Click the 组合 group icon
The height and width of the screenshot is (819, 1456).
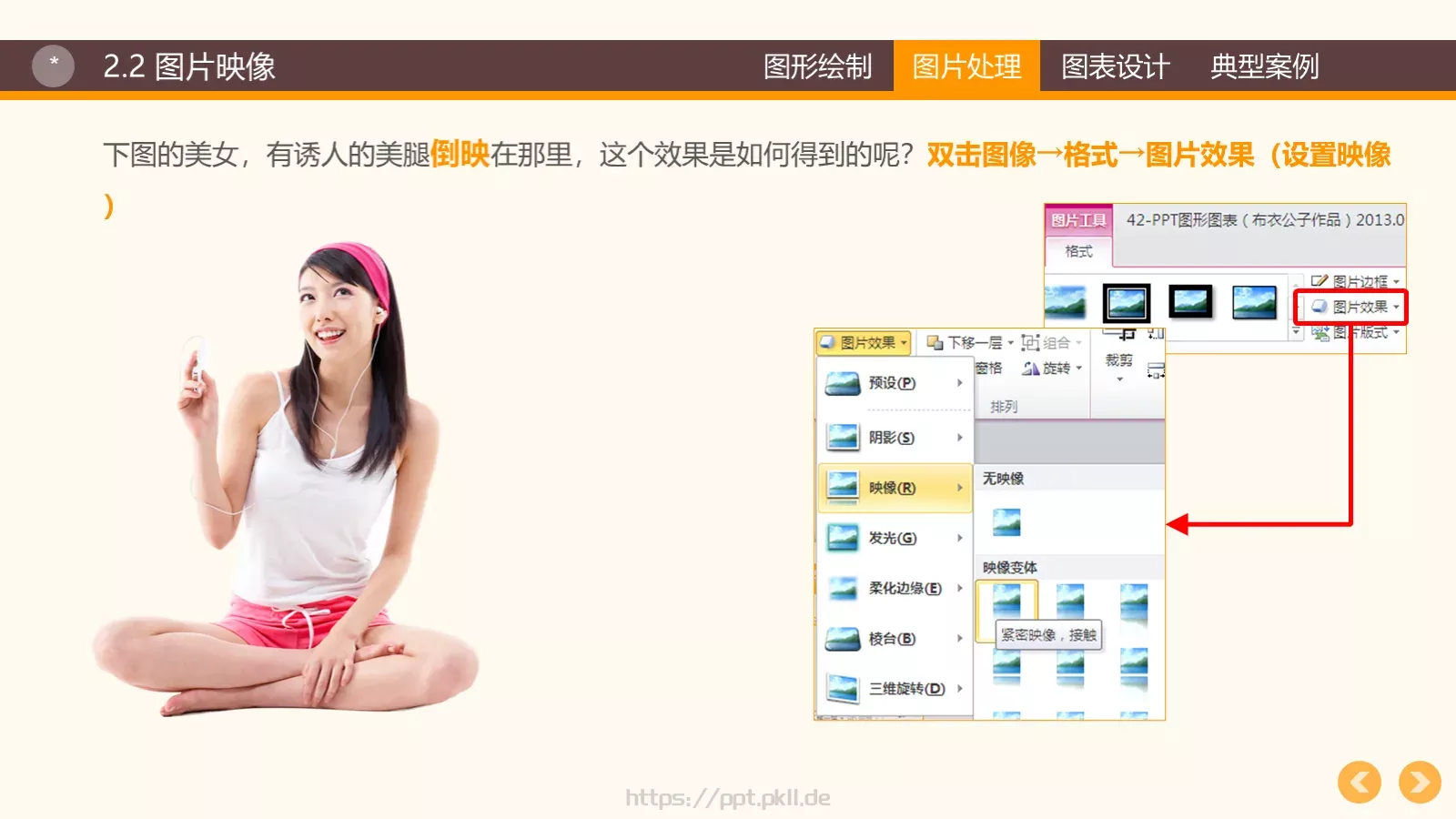tap(1030, 342)
